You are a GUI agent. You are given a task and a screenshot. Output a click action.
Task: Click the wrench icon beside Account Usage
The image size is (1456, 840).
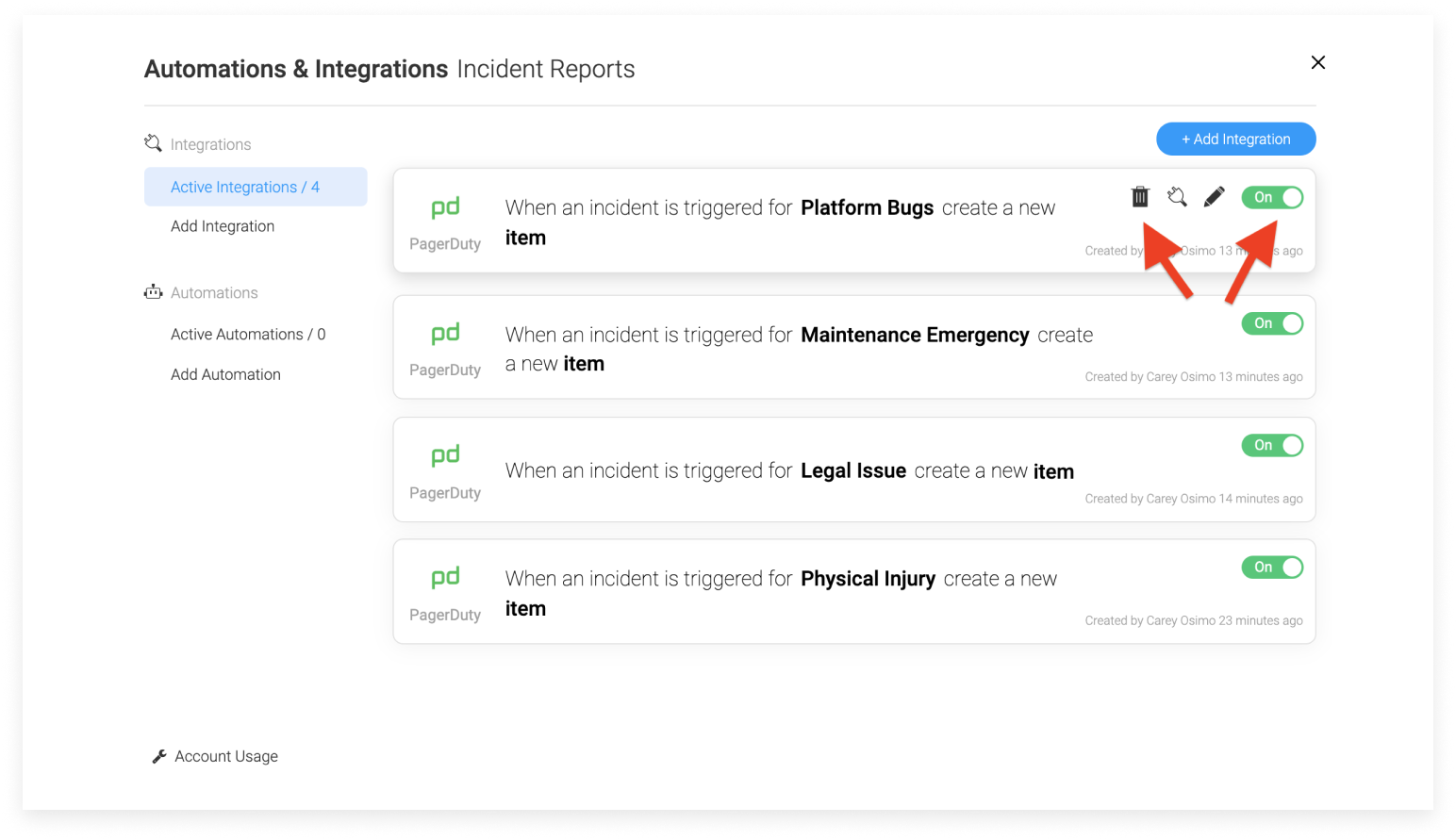point(158,754)
